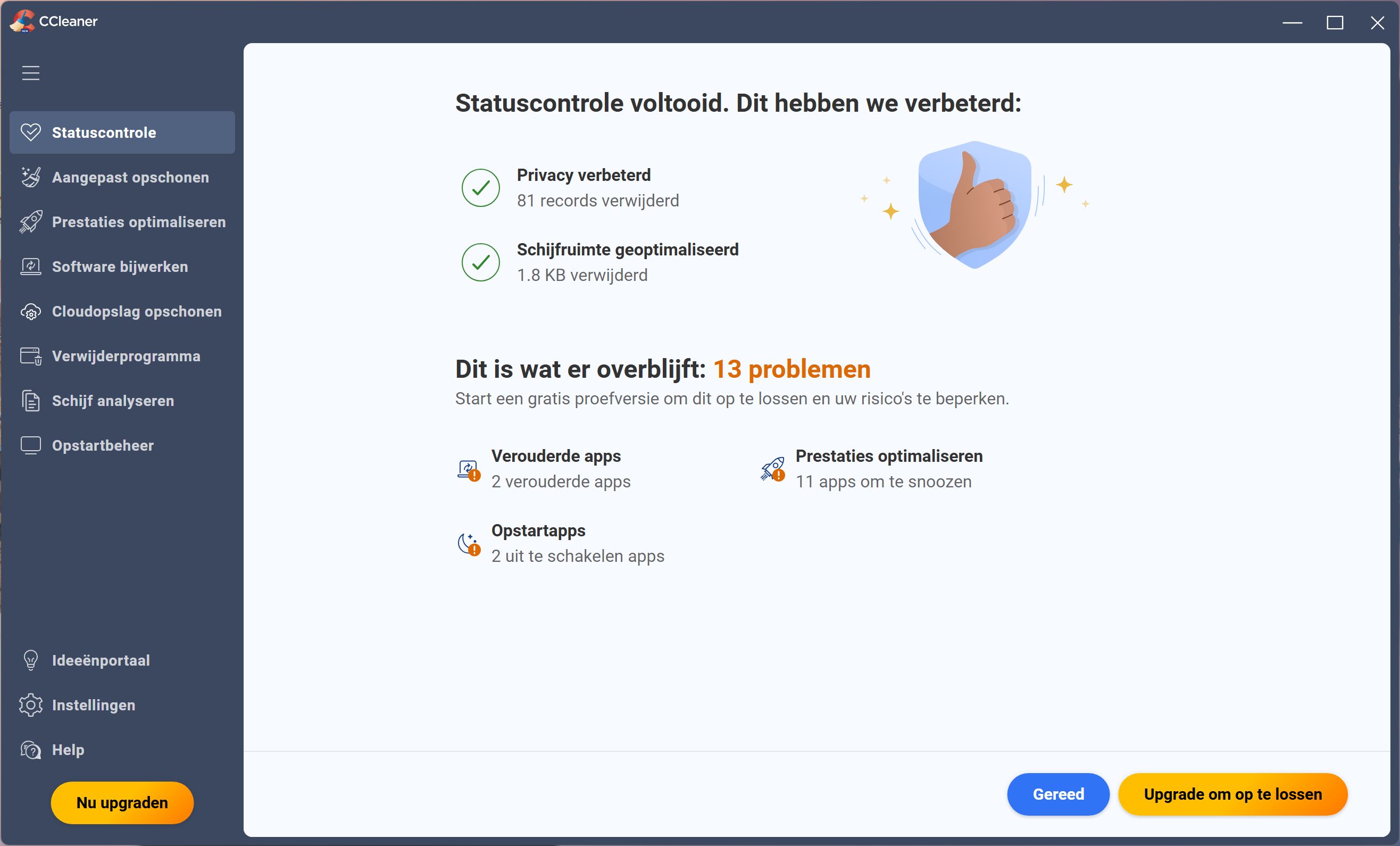Click the Software bijwerken laptop icon
The image size is (1400, 846).
[x=31, y=267]
